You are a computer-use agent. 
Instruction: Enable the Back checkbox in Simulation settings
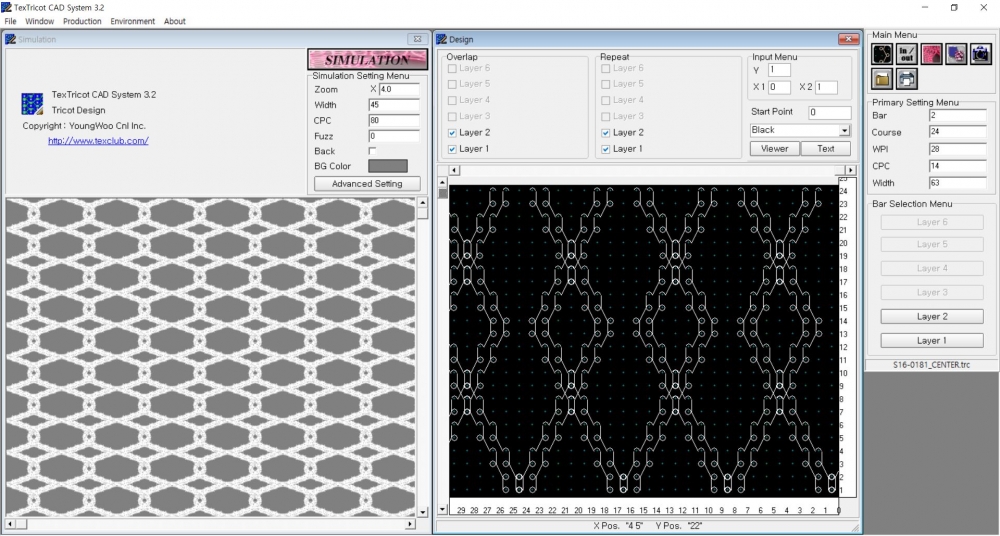[373, 151]
